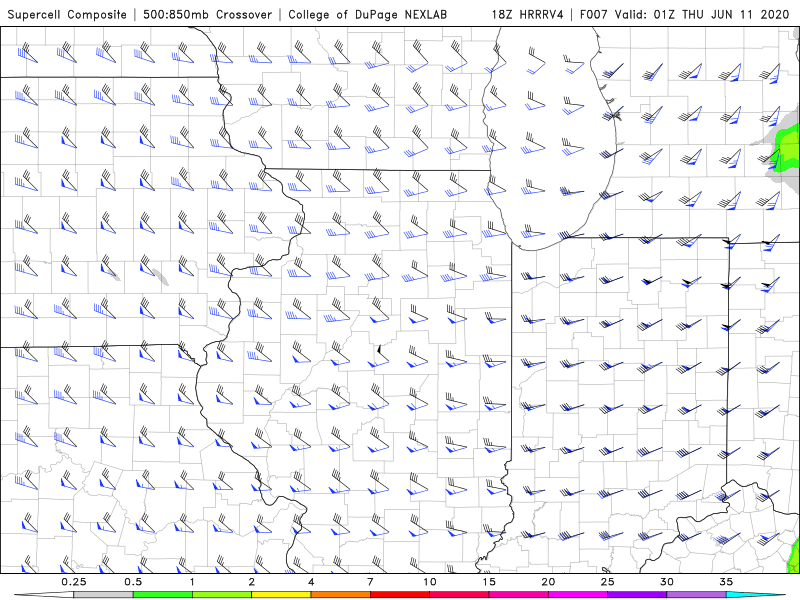Click the white low-end arrow of the color bar
The height and width of the screenshot is (600, 800).
(x=44, y=595)
